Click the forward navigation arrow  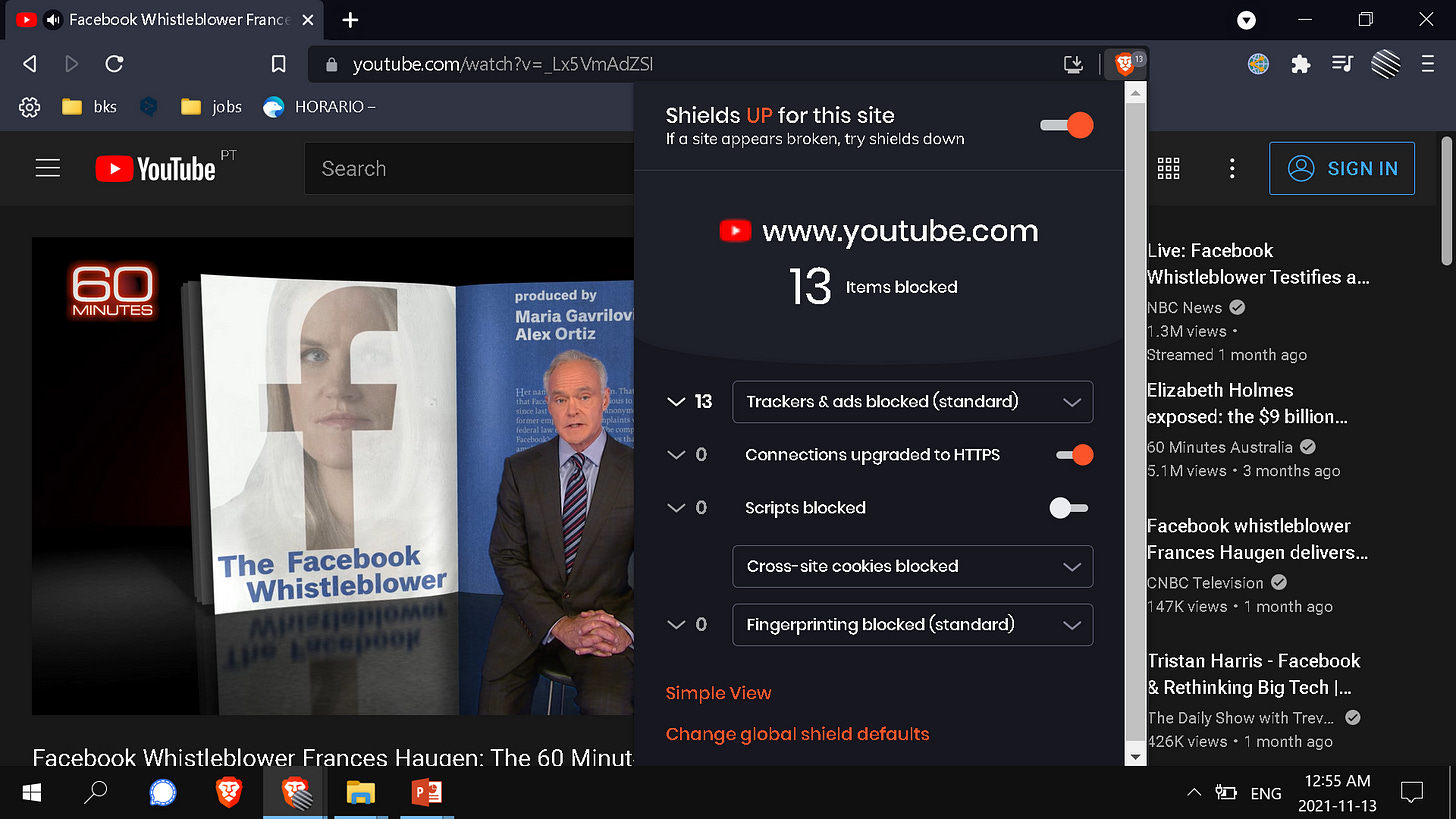point(71,64)
